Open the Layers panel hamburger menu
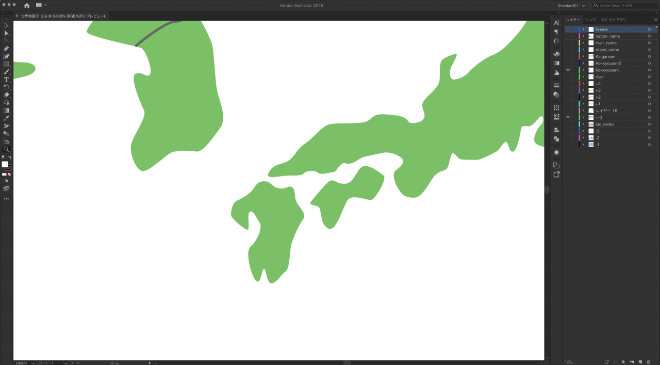This screenshot has height=365, width=660. tap(655, 19)
